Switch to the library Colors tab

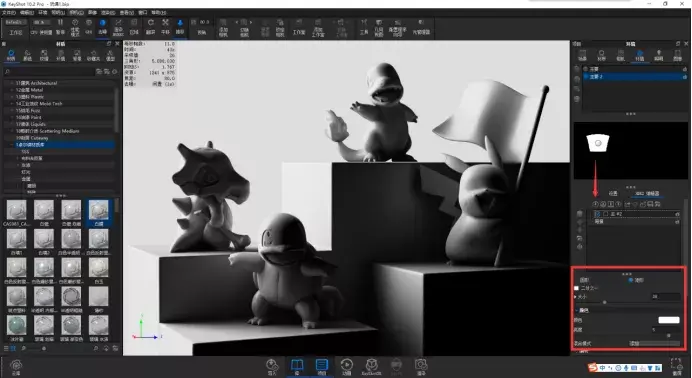(x=27, y=55)
